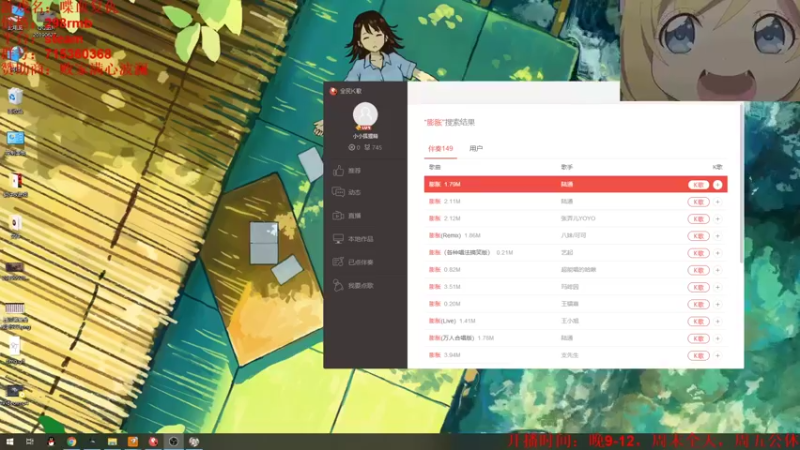Click K歌 button on the Remix 1.86M row
The width and height of the screenshot is (800, 450).
pyautogui.click(x=698, y=236)
